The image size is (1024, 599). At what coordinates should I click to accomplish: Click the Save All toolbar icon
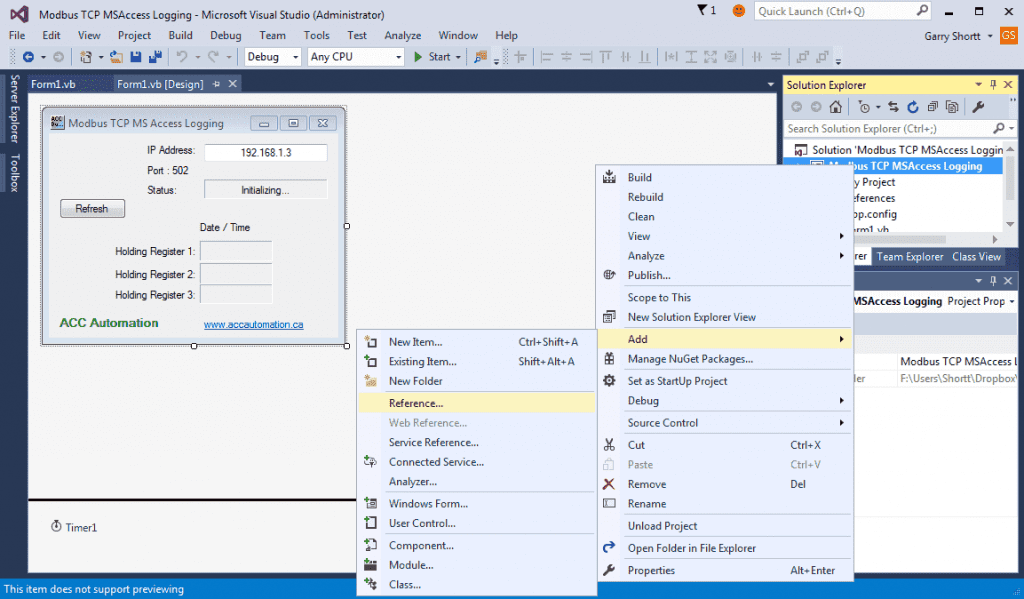click(153, 57)
